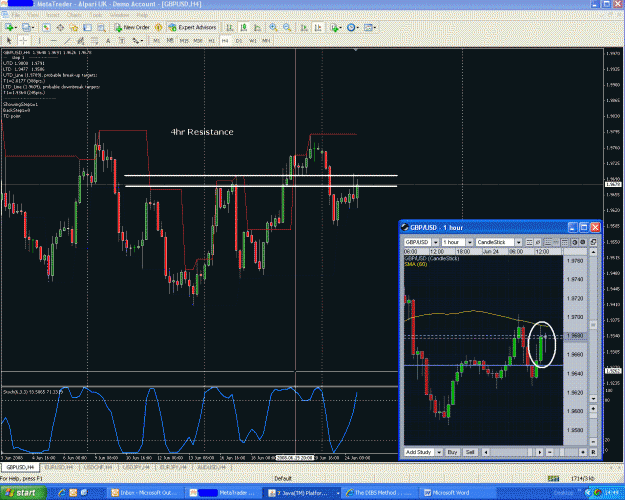625x500 pixels.
Task: Switch timeframe to H1
Action: [x=211, y=40]
